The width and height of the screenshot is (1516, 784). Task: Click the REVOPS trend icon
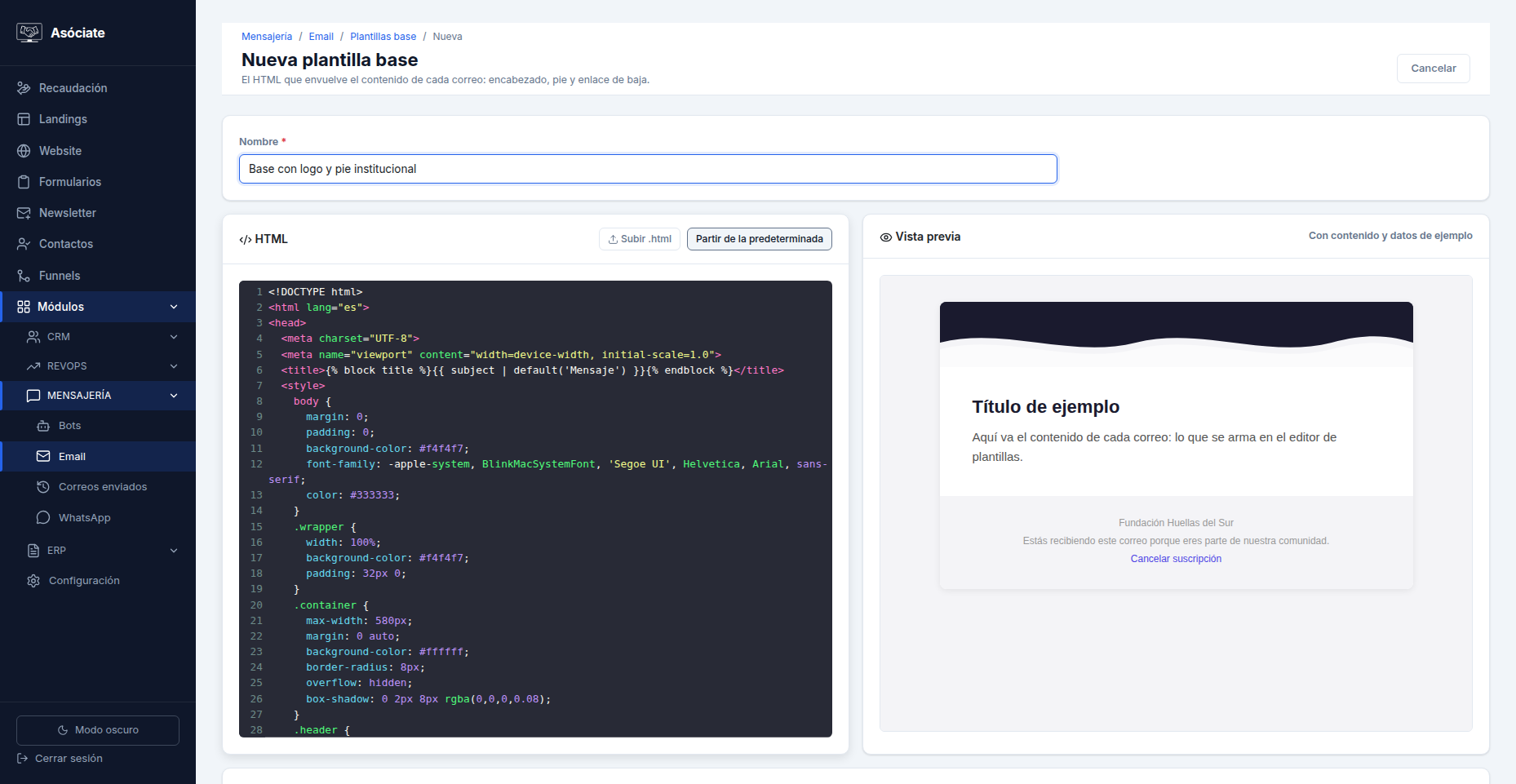pyautogui.click(x=33, y=366)
